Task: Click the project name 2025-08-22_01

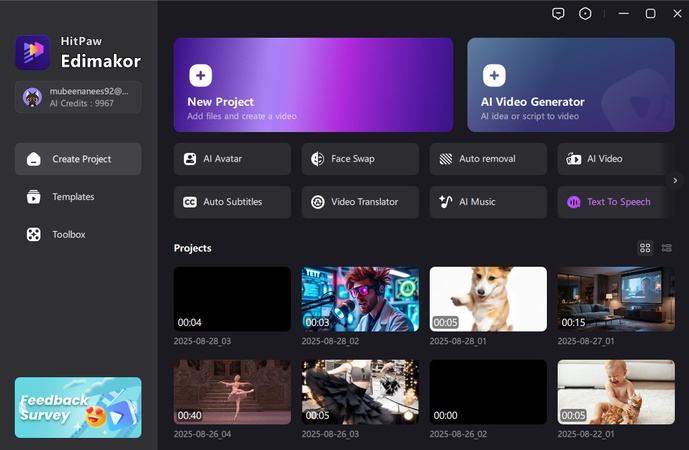Action: coord(586,434)
